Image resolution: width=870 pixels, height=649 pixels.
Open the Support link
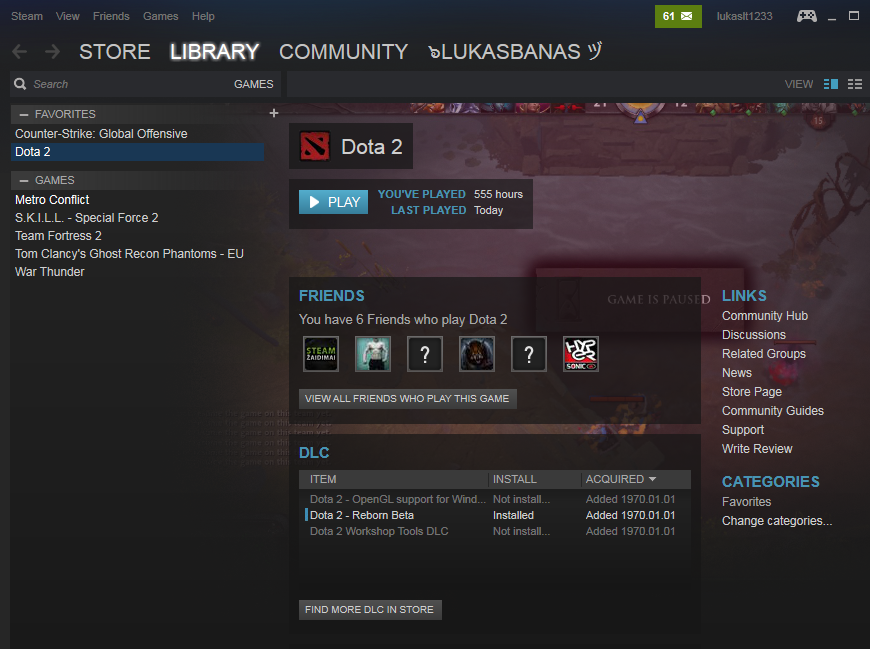pyautogui.click(x=743, y=429)
